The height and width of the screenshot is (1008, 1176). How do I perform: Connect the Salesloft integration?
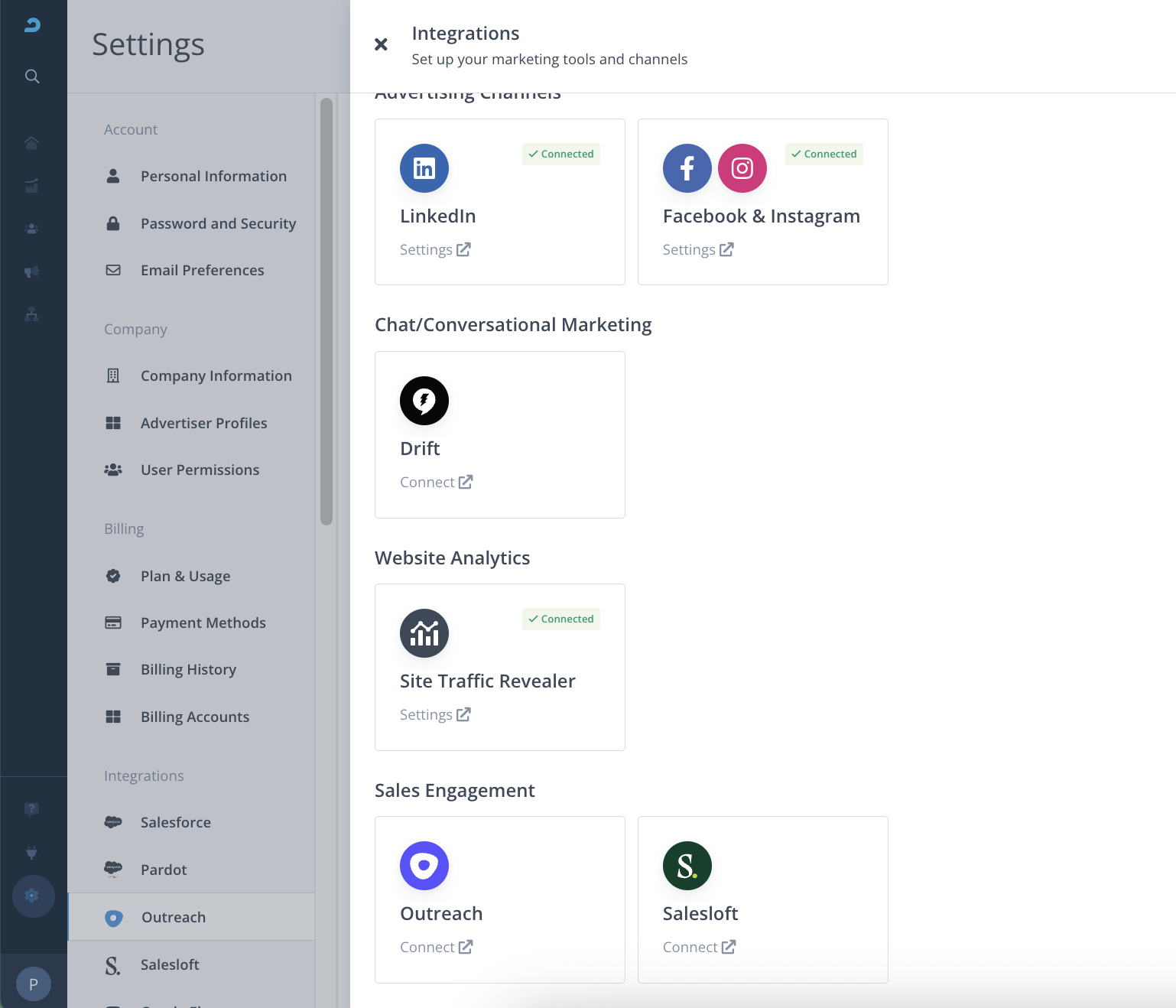click(x=699, y=948)
